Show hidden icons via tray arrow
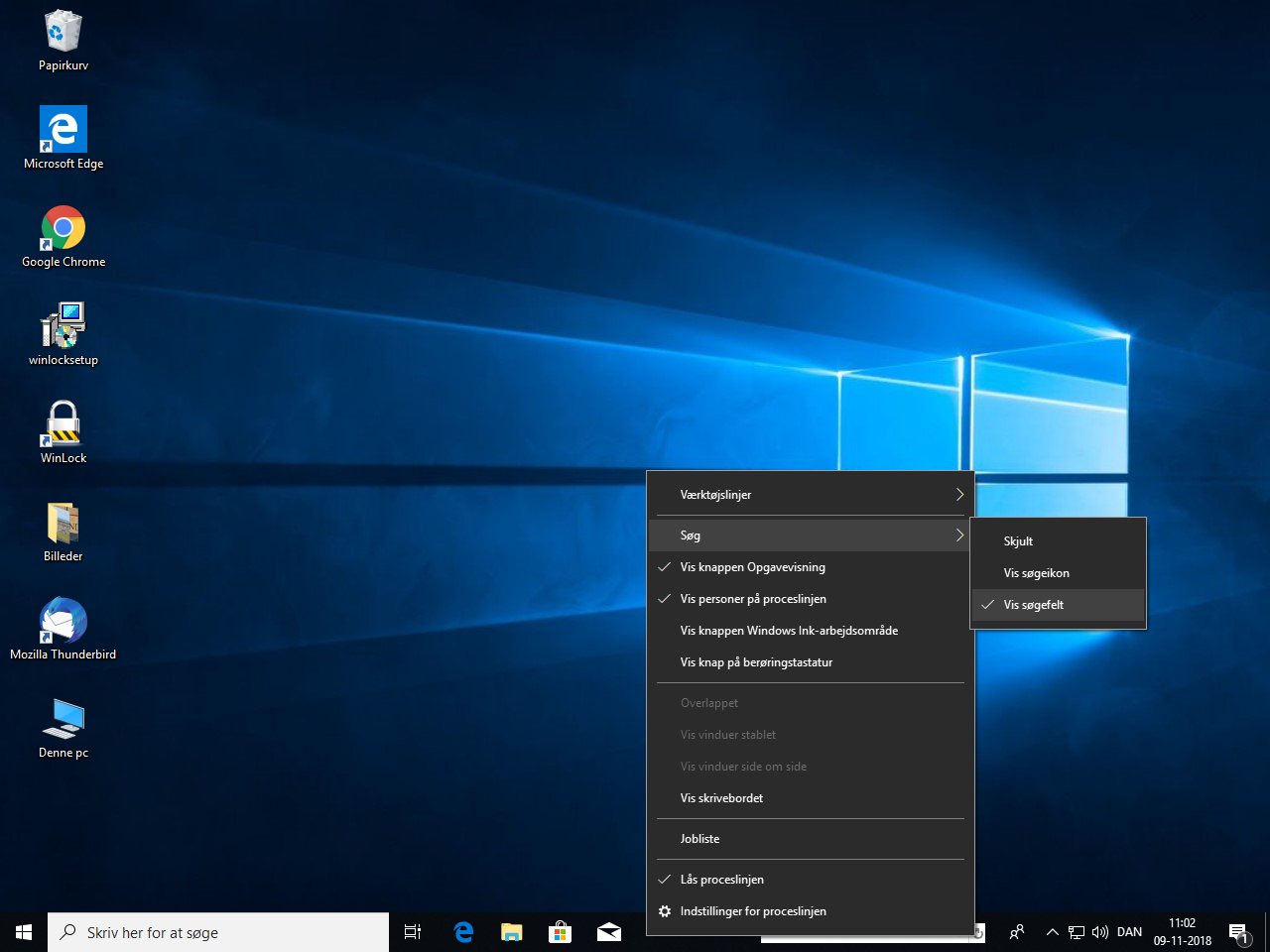1270x952 pixels. (1052, 932)
